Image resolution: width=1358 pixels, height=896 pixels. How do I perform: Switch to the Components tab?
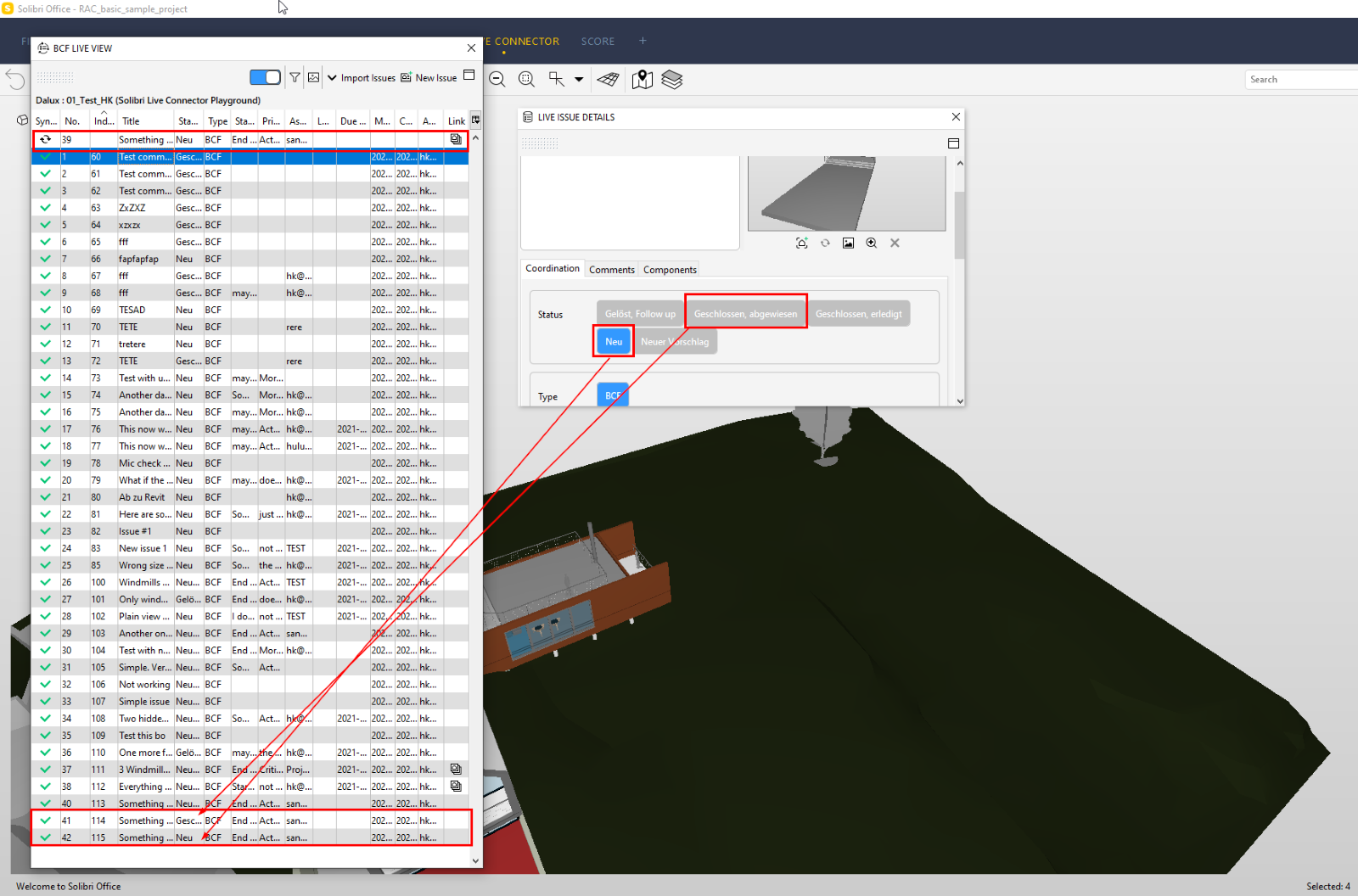pos(670,270)
